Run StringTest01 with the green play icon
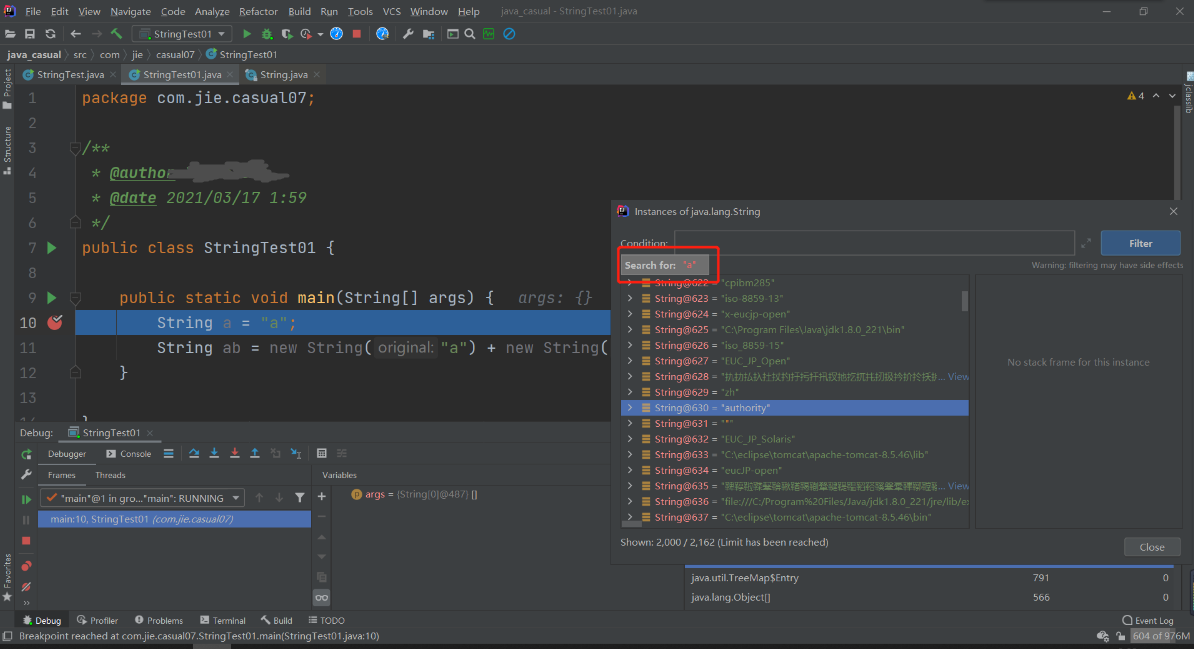Image resolution: width=1194 pixels, height=649 pixels. coord(247,34)
